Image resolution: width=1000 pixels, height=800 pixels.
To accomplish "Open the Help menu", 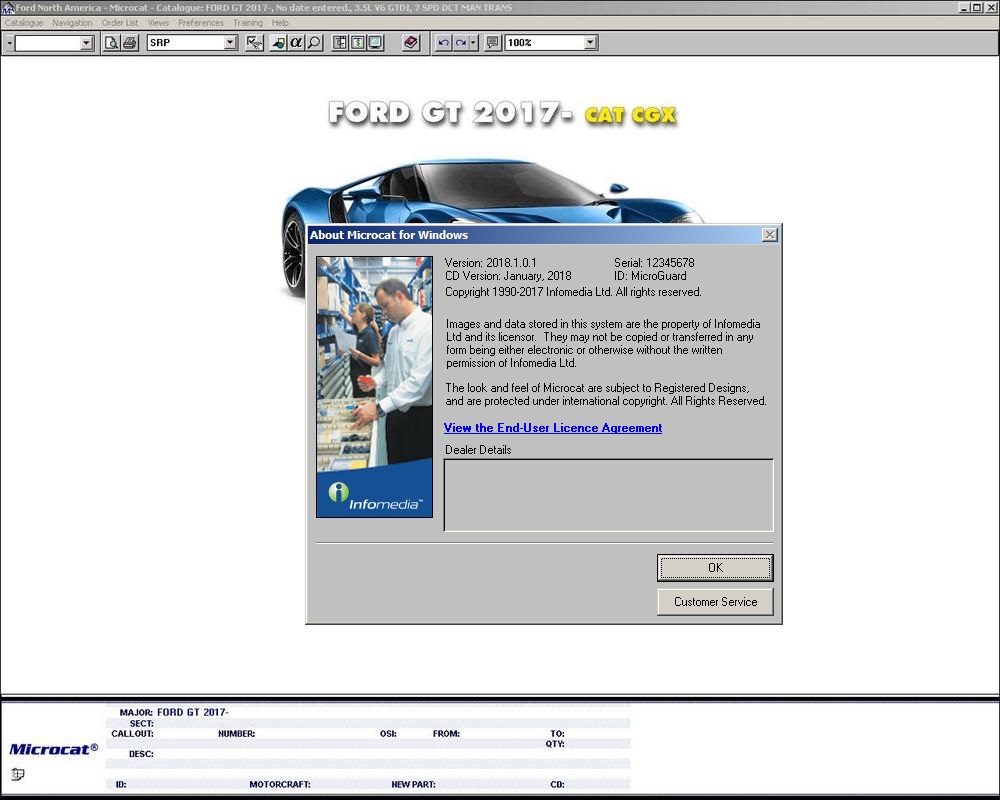I will coord(280,22).
